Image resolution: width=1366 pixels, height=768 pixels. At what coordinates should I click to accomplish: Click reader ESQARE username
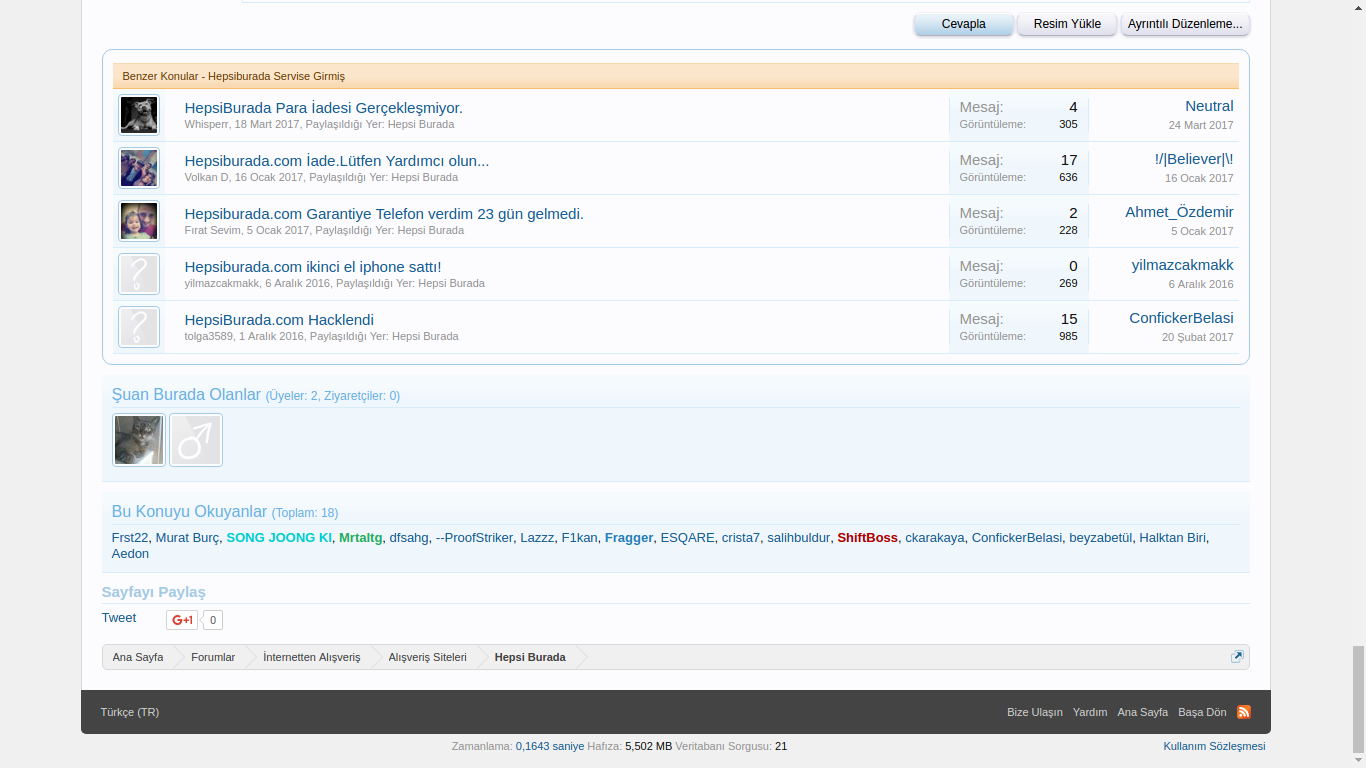click(x=688, y=537)
